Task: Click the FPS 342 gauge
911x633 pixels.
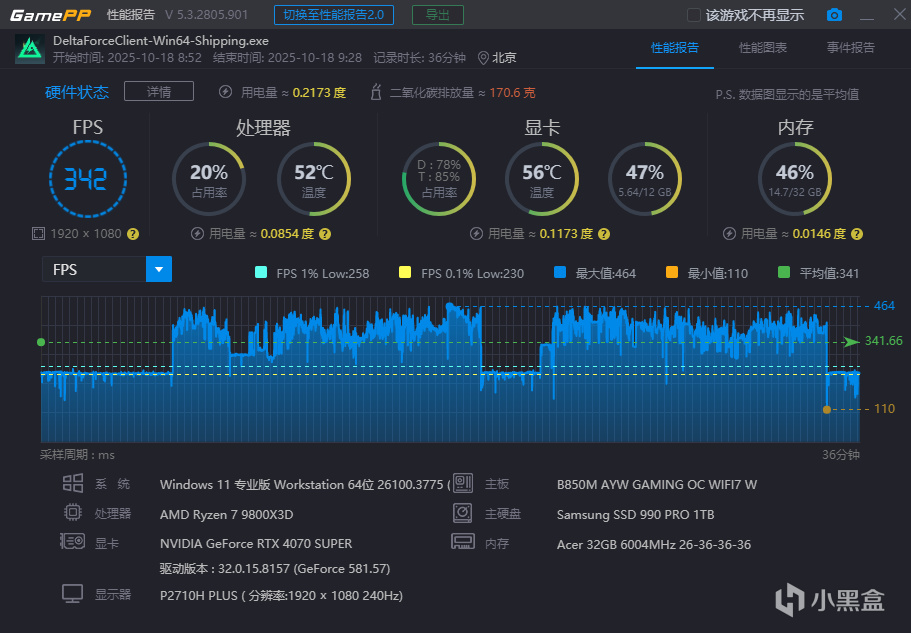Action: (87, 179)
